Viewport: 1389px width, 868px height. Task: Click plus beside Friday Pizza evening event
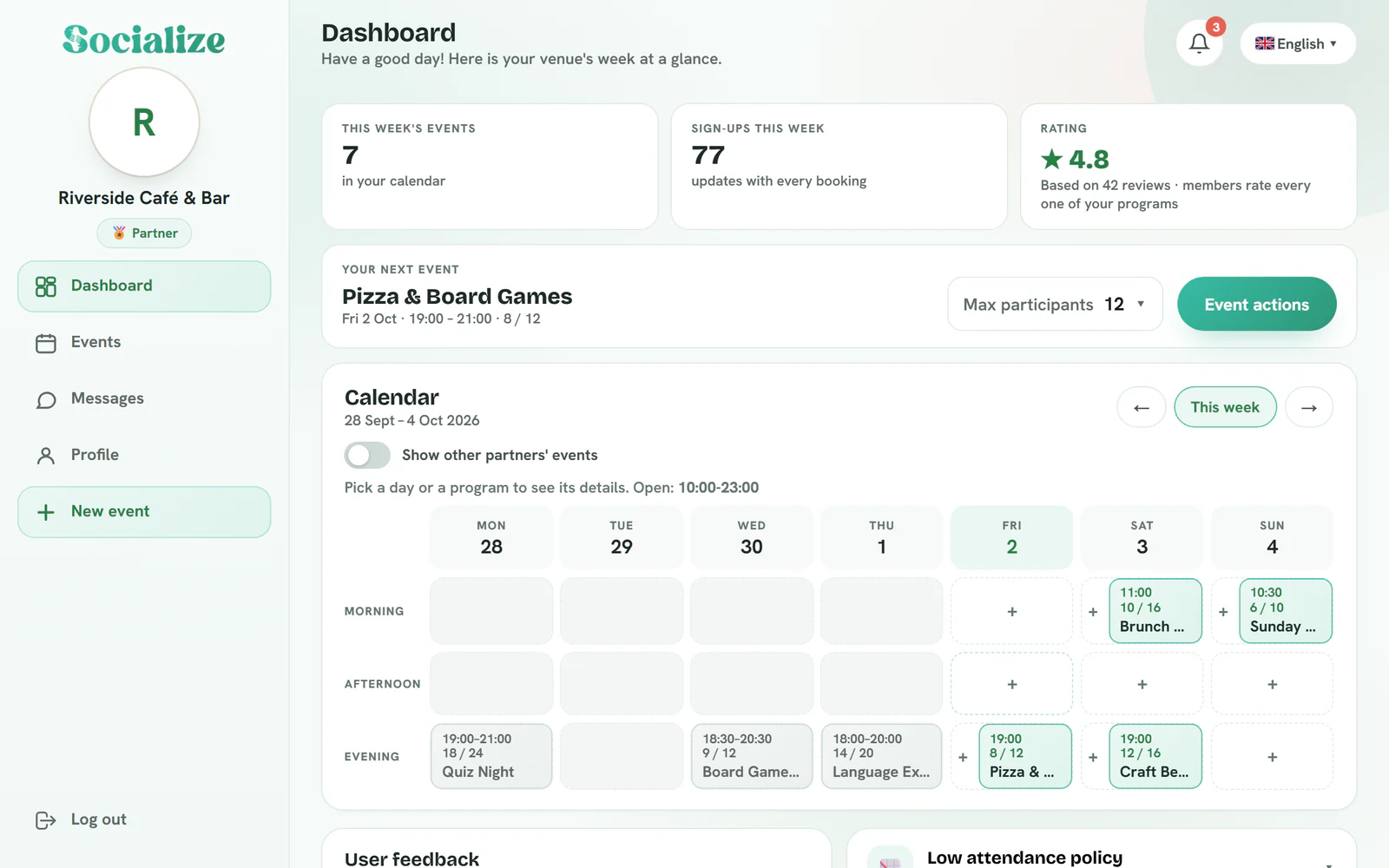(963, 757)
